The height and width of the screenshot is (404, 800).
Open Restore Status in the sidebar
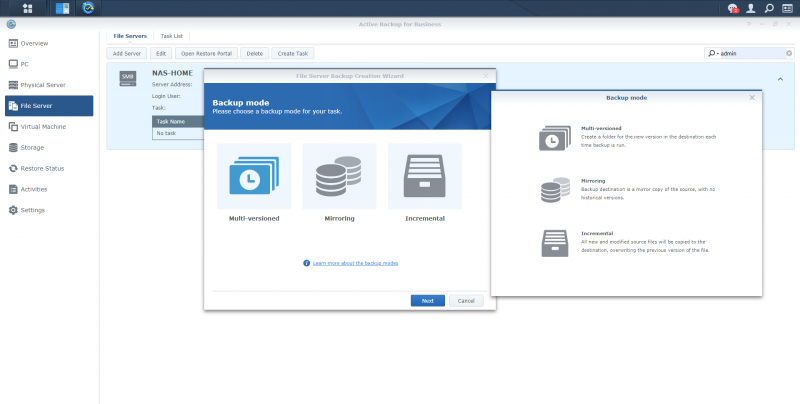click(49, 168)
